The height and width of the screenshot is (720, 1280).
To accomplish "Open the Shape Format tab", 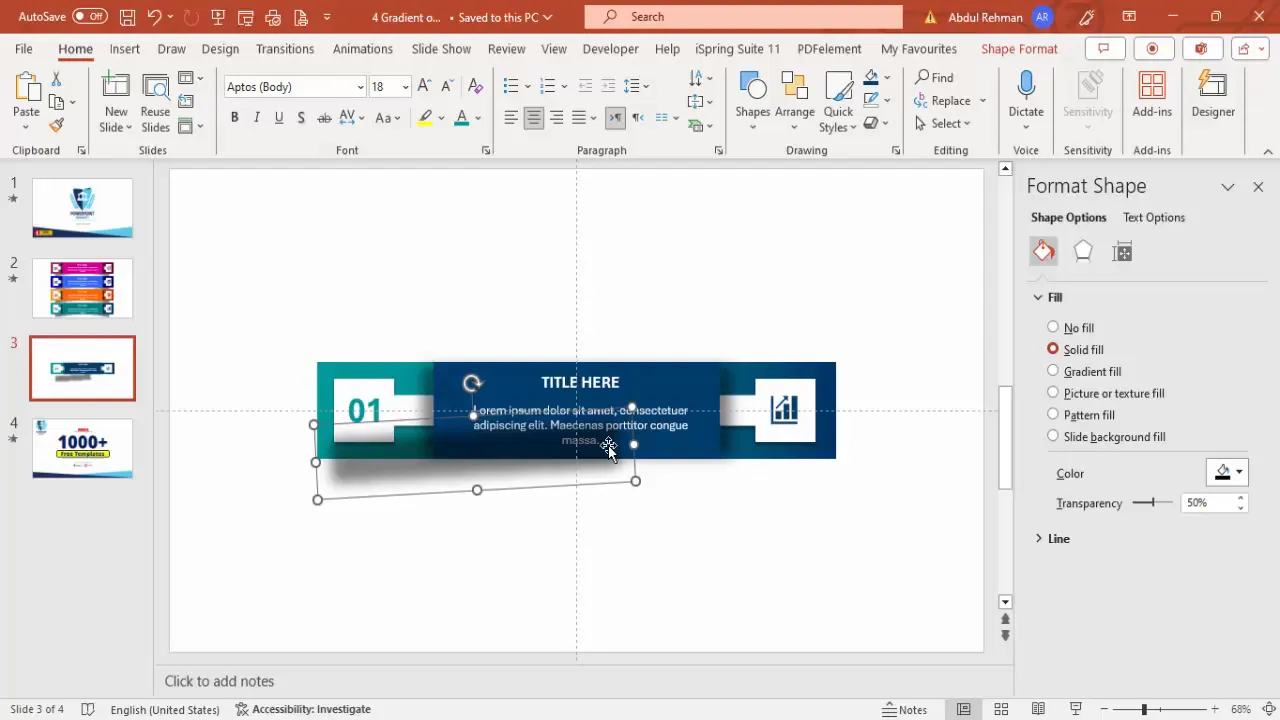I will [1019, 49].
